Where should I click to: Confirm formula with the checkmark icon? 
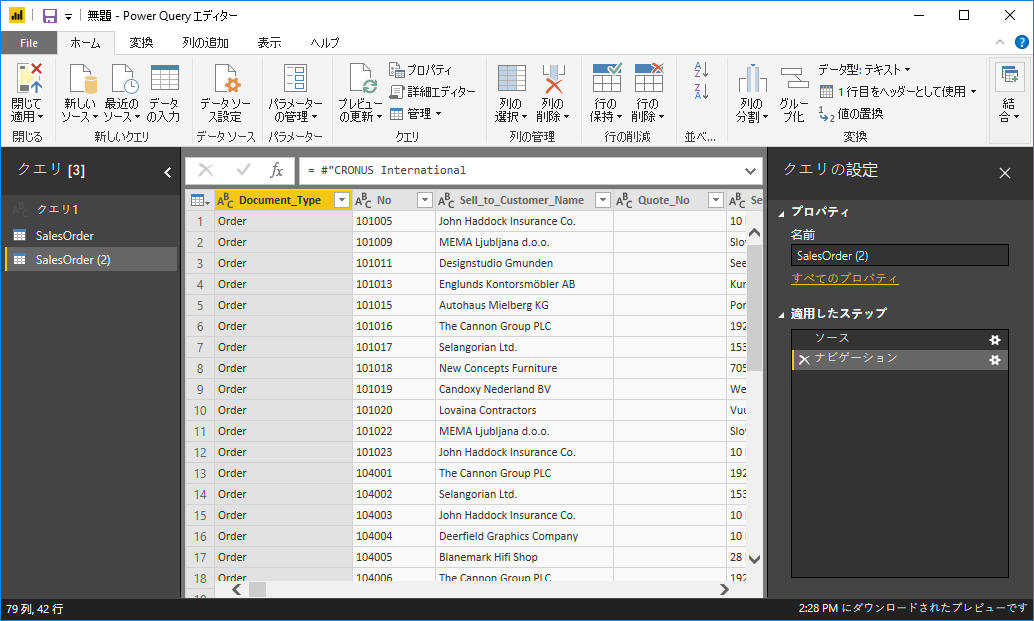pyautogui.click(x=243, y=171)
